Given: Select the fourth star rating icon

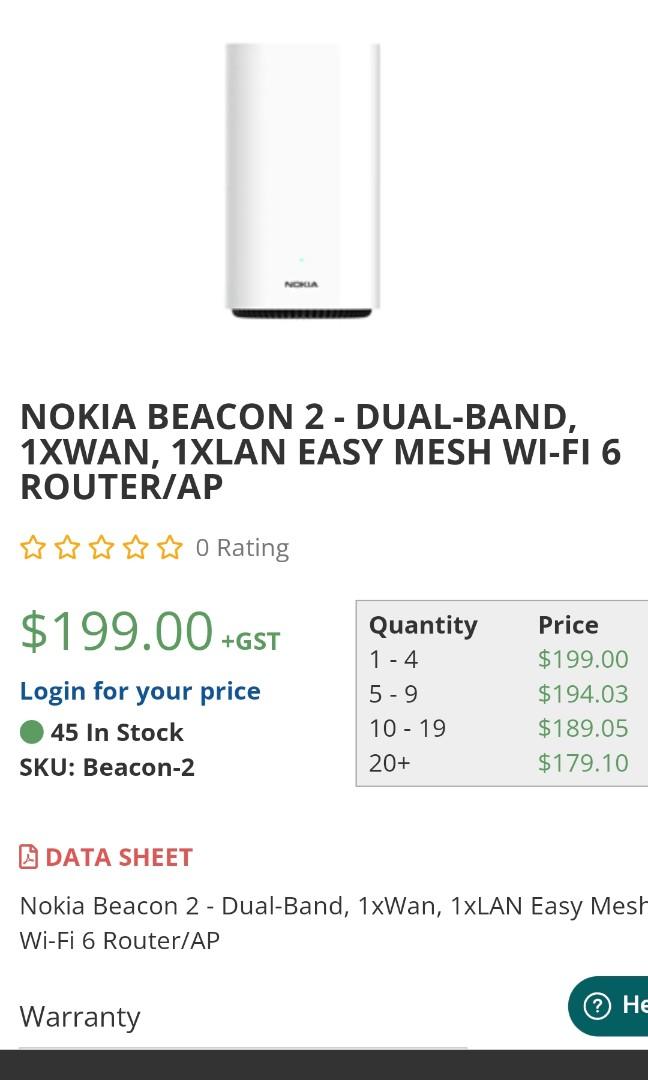Looking at the screenshot, I should [135, 546].
